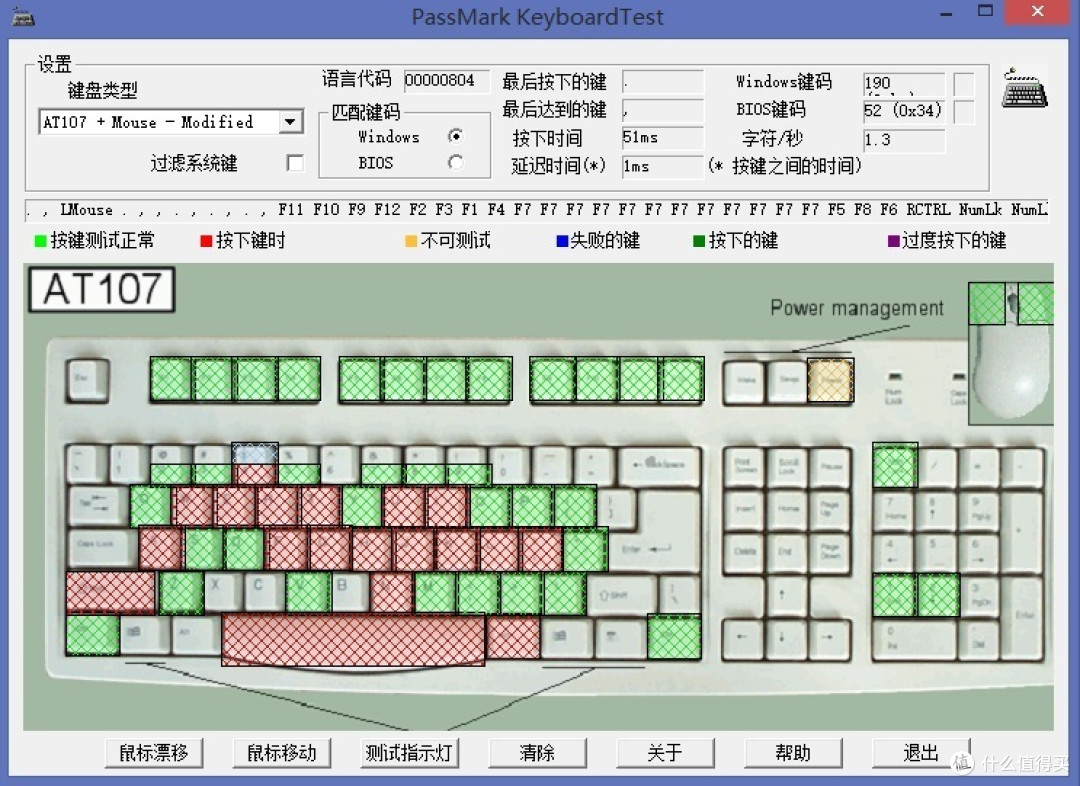Screen dimensions: 1080x786
Task: Open the 关于 about dialog
Action: pyautogui.click(x=665, y=753)
